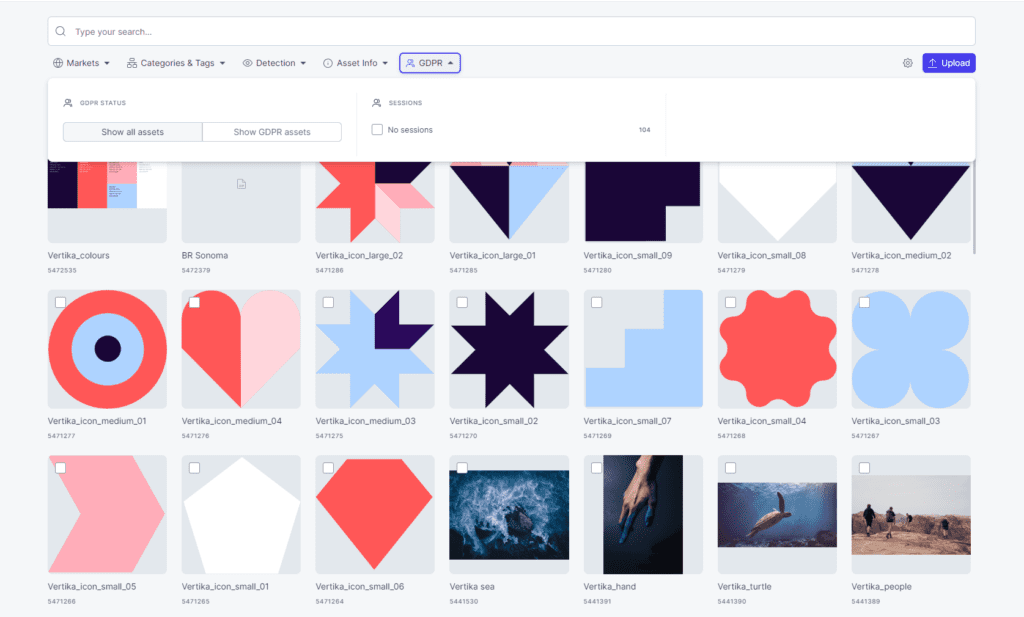
Task: Tick the No sessions checkbox
Action: coord(377,130)
